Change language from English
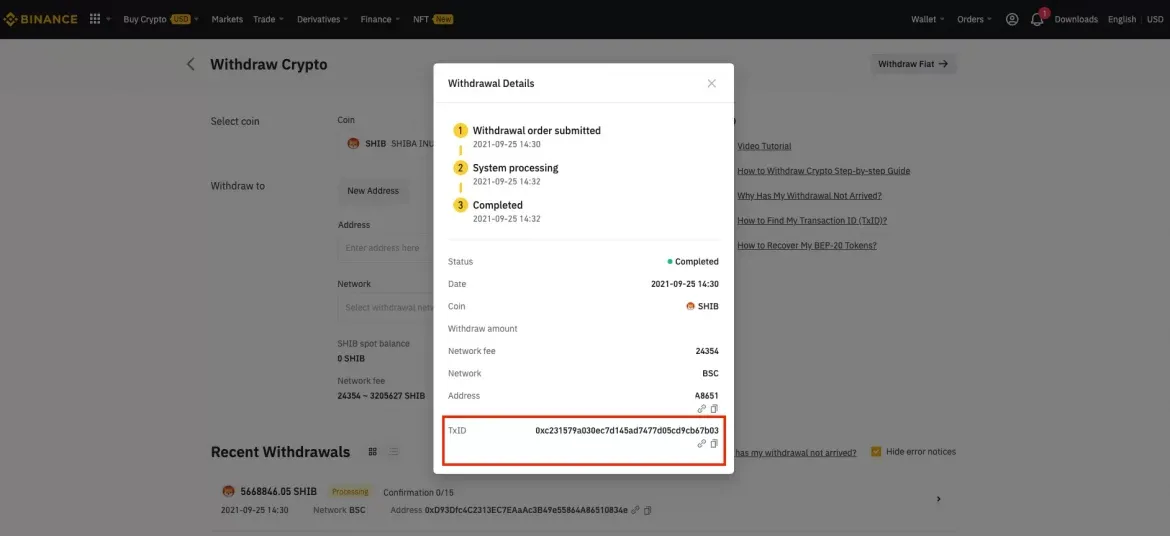 click(x=1121, y=19)
